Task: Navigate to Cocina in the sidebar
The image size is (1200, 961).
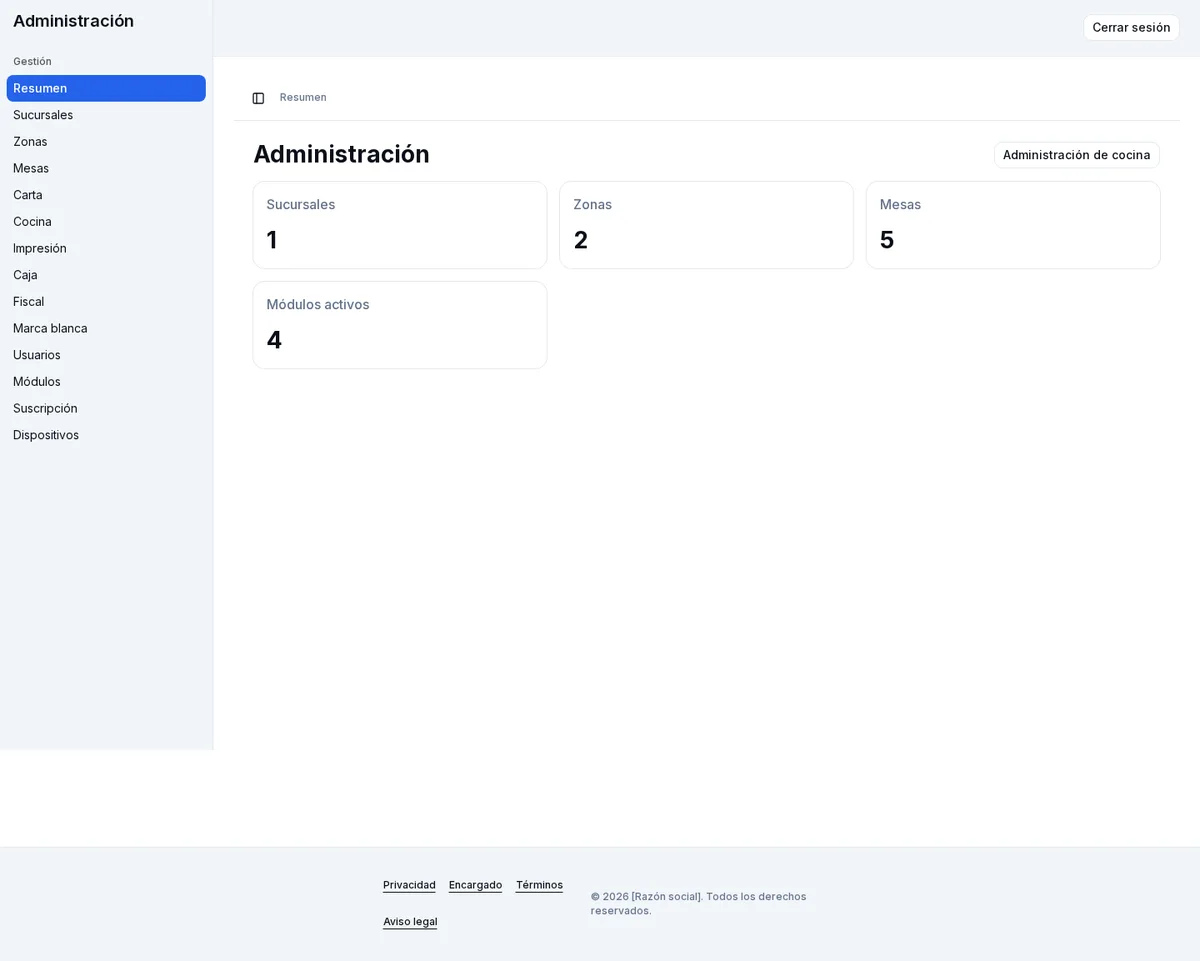Action: [x=106, y=222]
